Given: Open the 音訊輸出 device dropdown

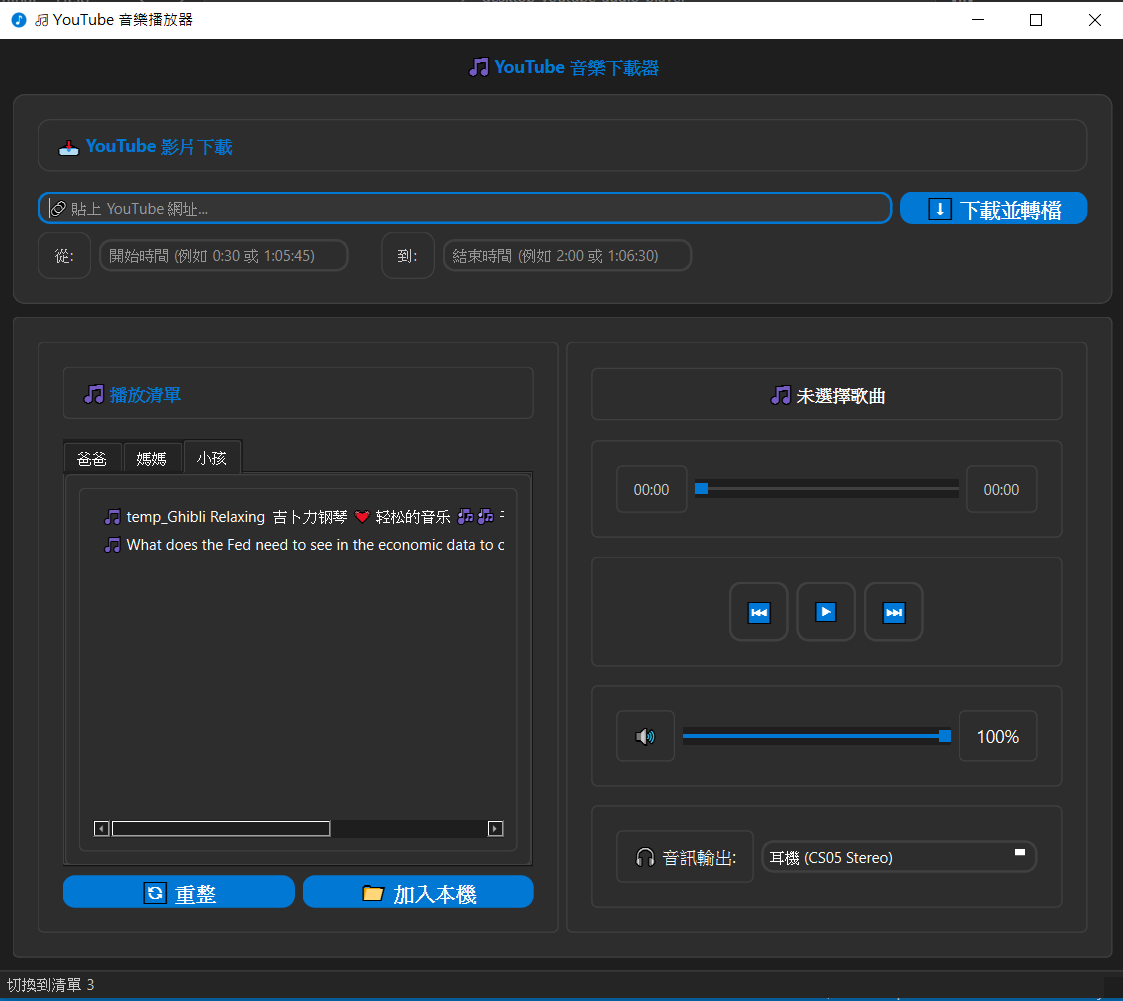Looking at the screenshot, I should tap(898, 857).
